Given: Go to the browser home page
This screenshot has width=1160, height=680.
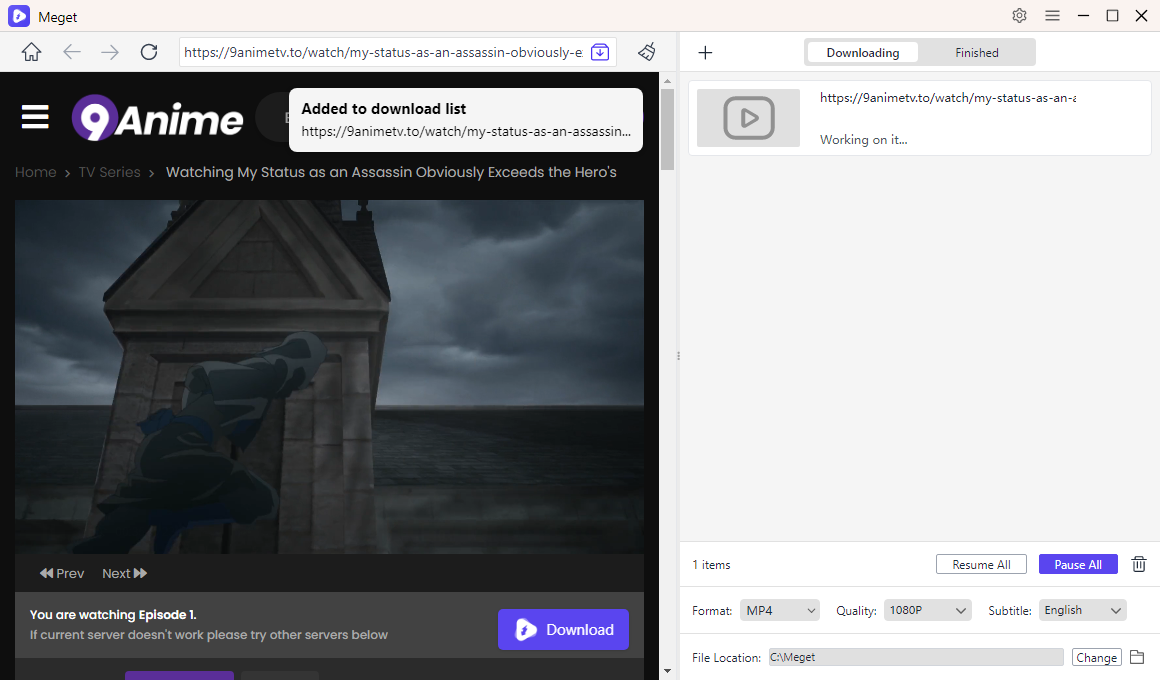Looking at the screenshot, I should coord(32,52).
